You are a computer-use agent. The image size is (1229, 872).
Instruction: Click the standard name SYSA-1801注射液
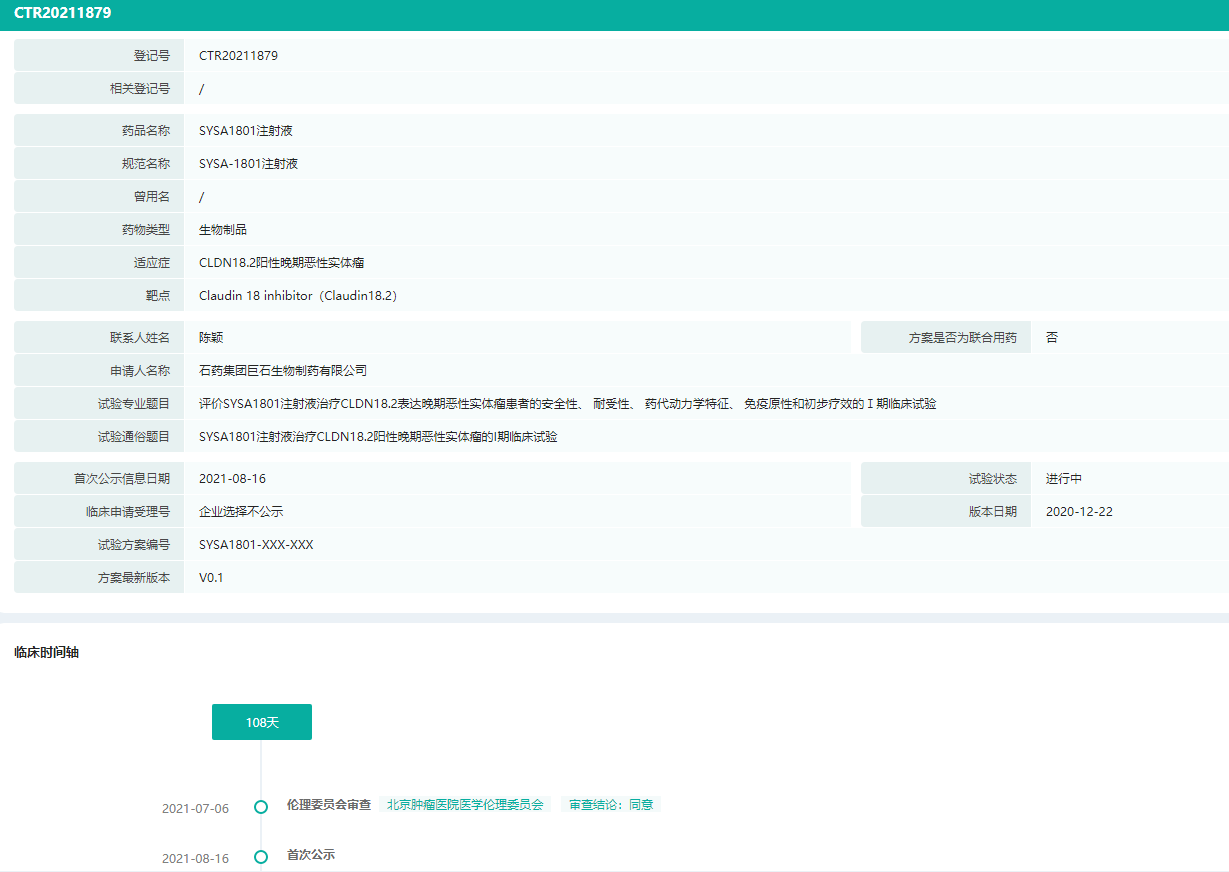pos(248,164)
